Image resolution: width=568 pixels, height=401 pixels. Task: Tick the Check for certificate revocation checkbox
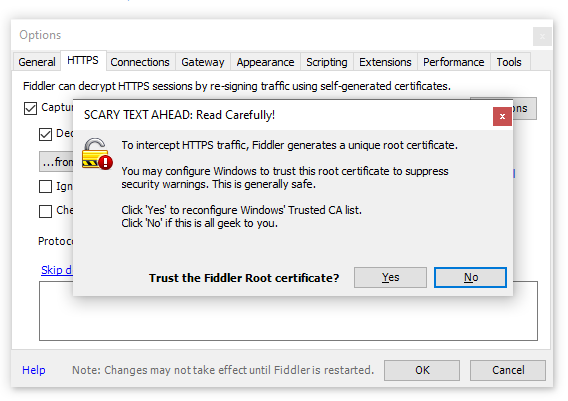pyautogui.click(x=45, y=211)
